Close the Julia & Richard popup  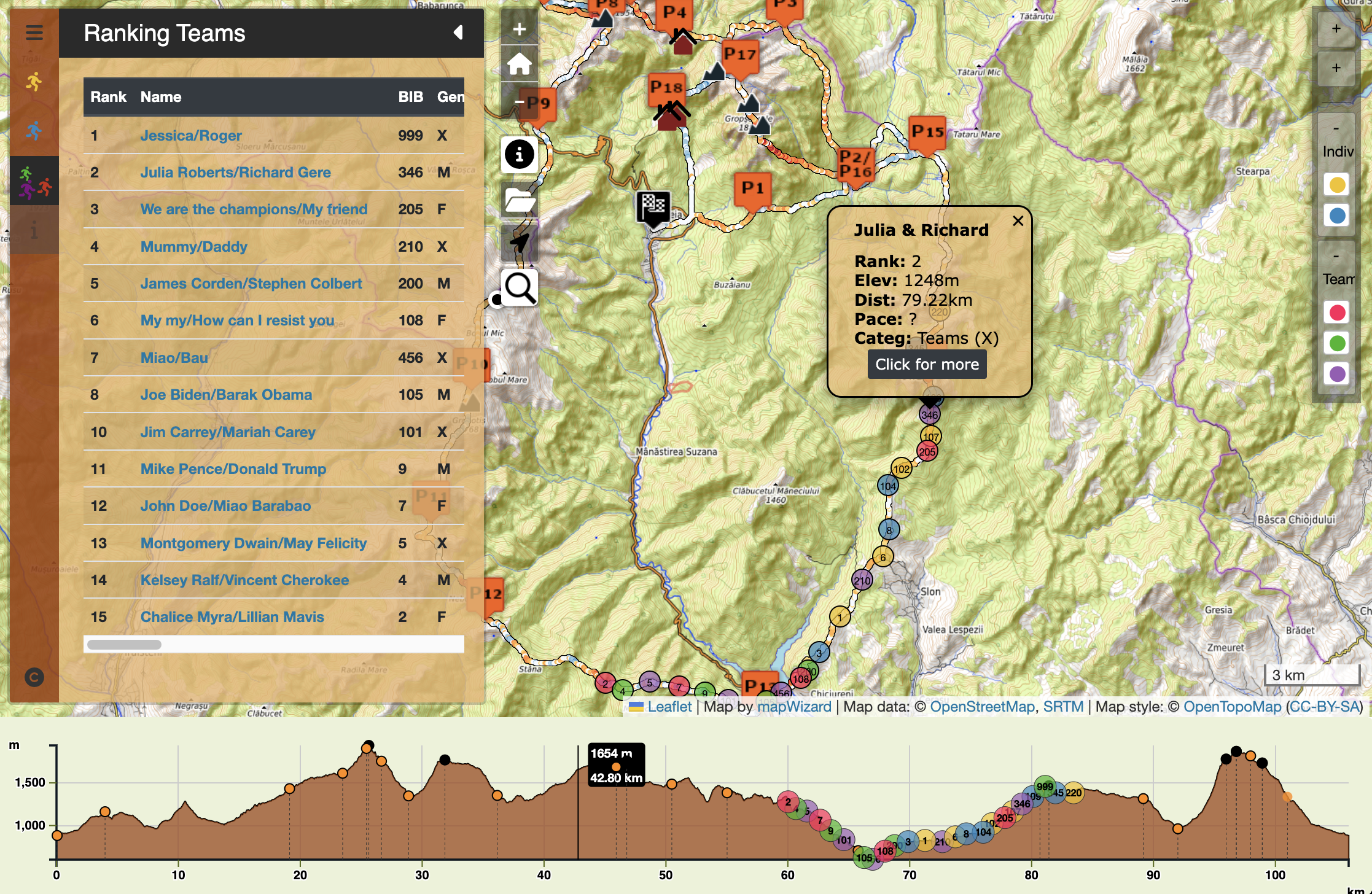[1018, 221]
